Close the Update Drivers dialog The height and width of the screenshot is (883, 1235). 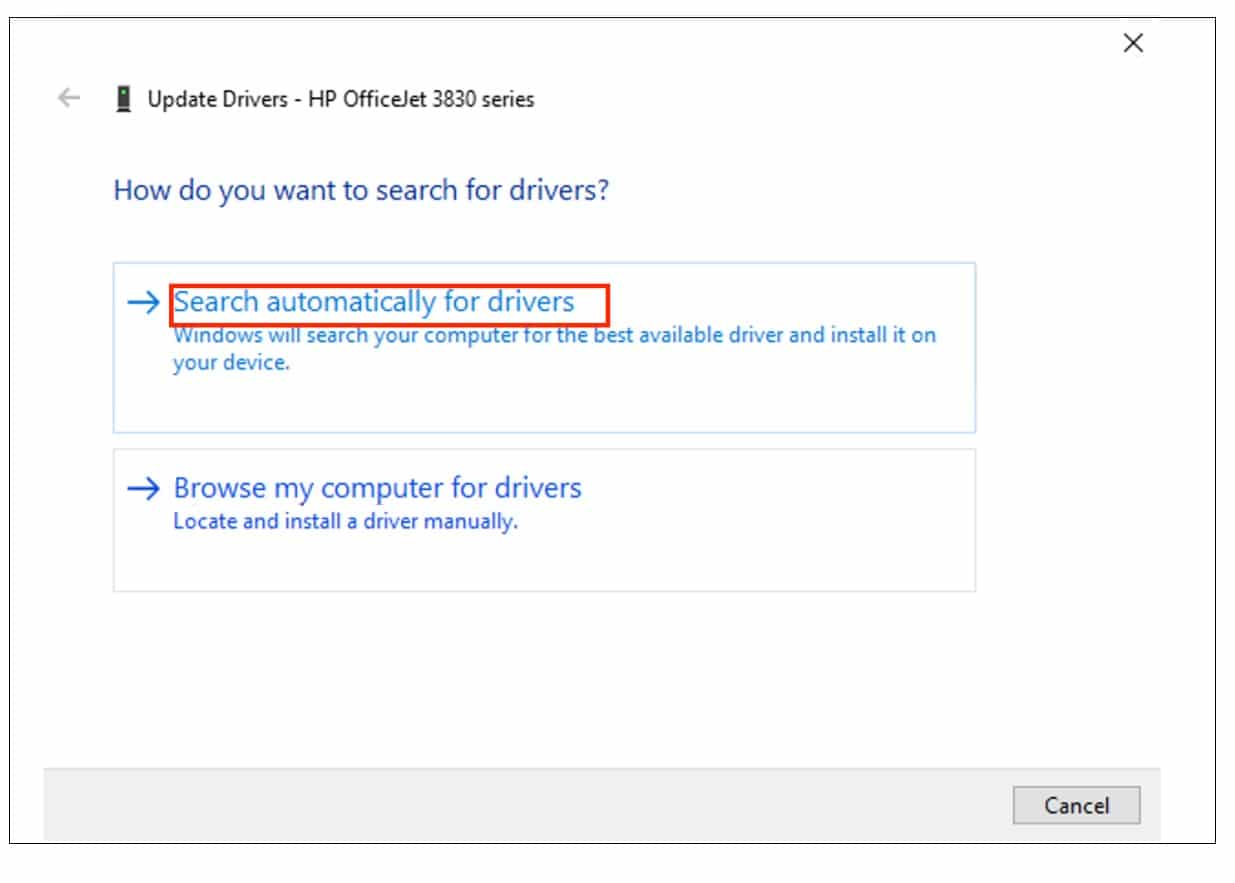coord(1133,43)
